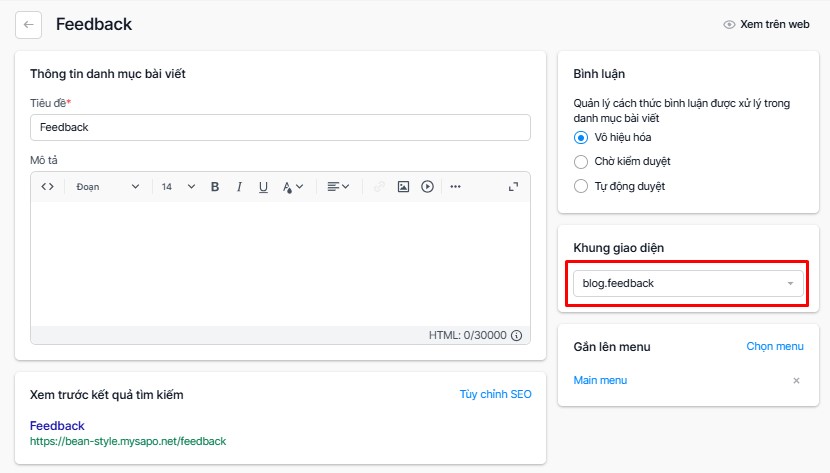Click Chọn menu link
830x473 pixels.
(x=775, y=346)
